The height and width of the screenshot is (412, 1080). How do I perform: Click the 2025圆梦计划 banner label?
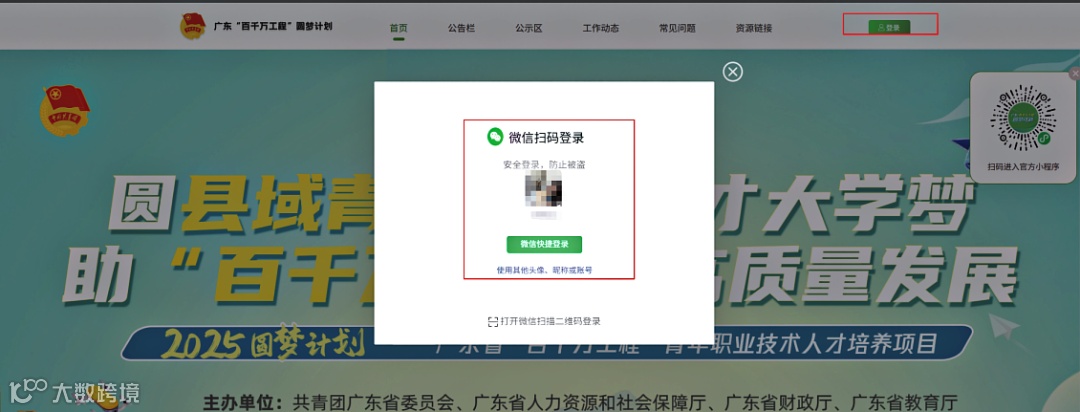[262, 343]
